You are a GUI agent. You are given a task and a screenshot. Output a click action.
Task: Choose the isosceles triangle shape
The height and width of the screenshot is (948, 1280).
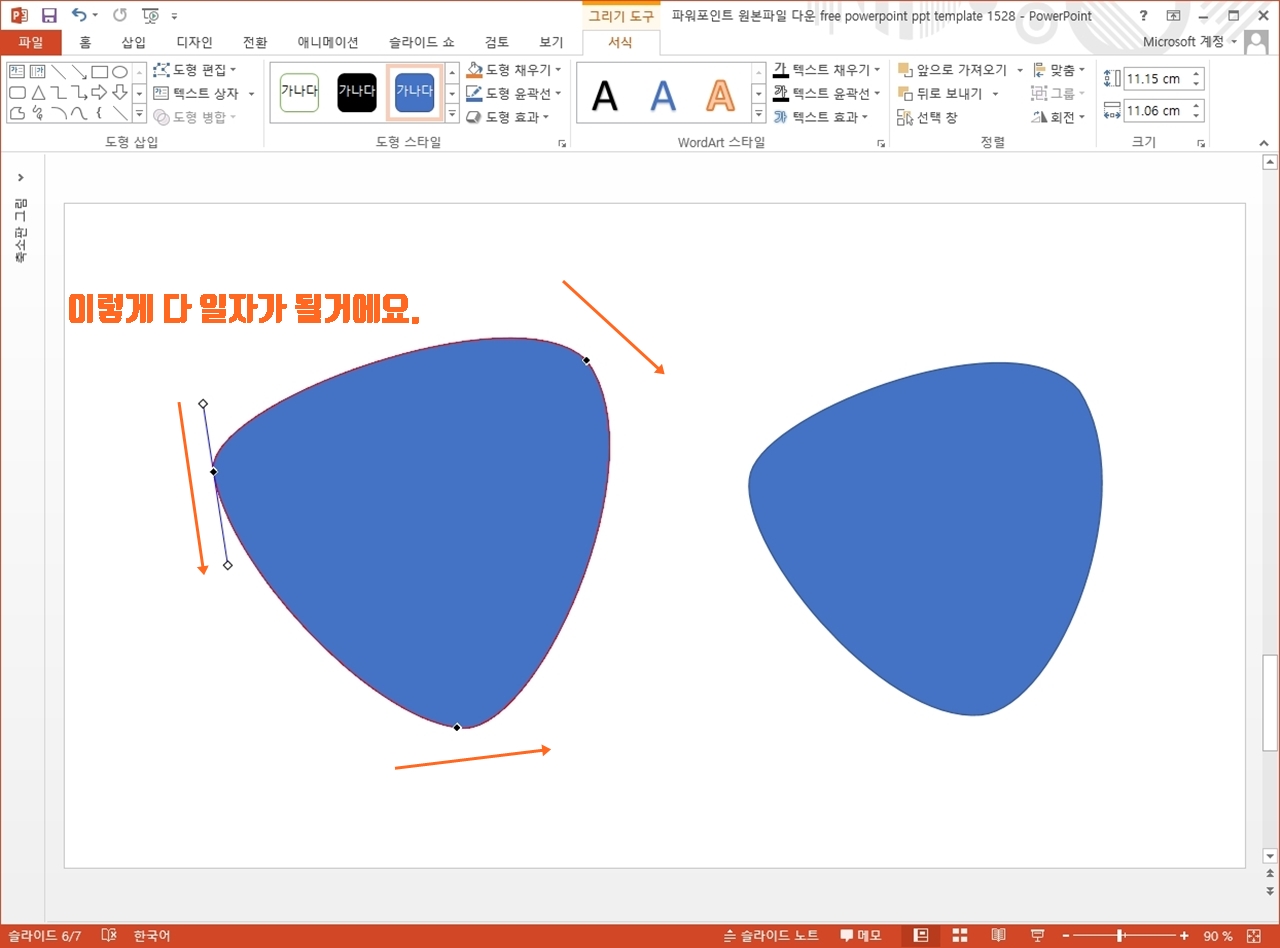pos(38,92)
